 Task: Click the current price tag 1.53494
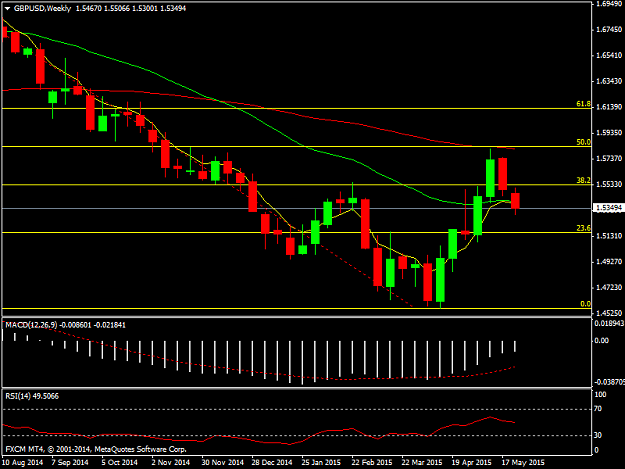click(608, 208)
